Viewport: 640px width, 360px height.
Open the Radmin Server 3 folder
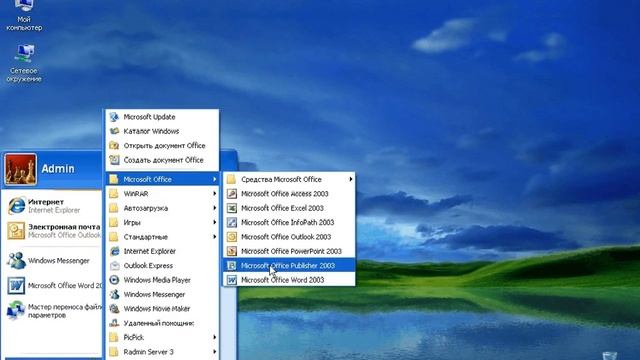click(x=162, y=351)
